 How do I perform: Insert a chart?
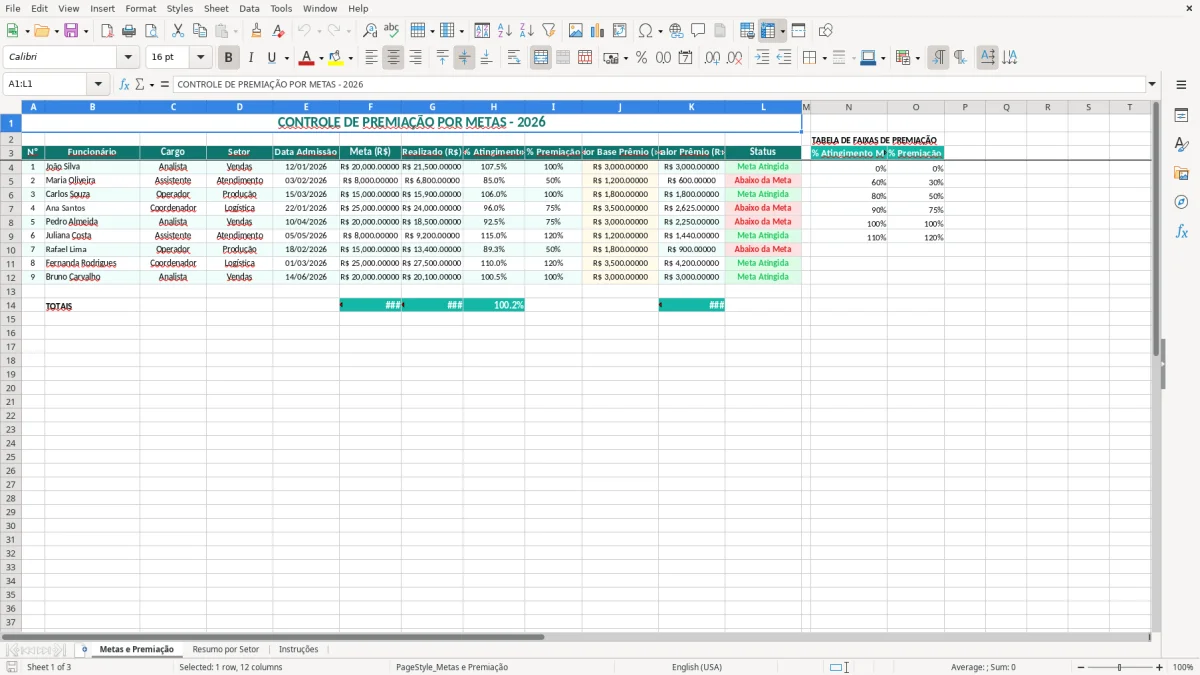(598, 31)
